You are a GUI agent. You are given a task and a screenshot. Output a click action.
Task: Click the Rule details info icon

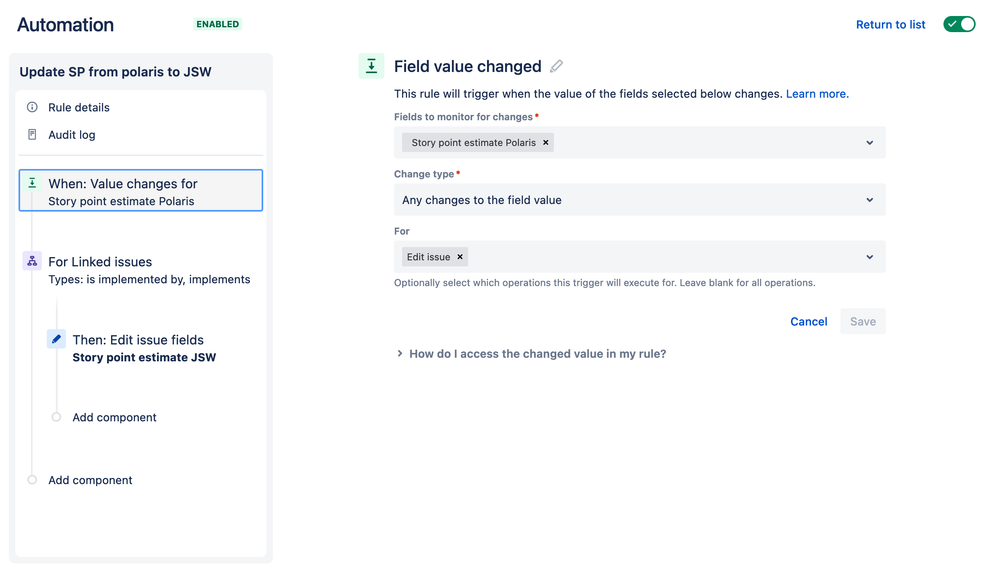pyautogui.click(x=32, y=107)
